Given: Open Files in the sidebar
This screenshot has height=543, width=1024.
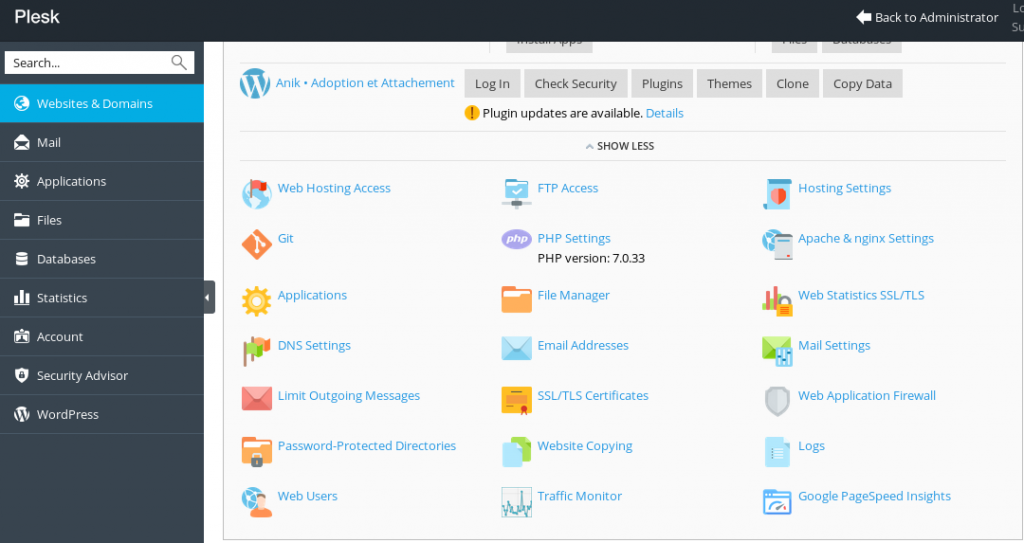Looking at the screenshot, I should (102, 220).
